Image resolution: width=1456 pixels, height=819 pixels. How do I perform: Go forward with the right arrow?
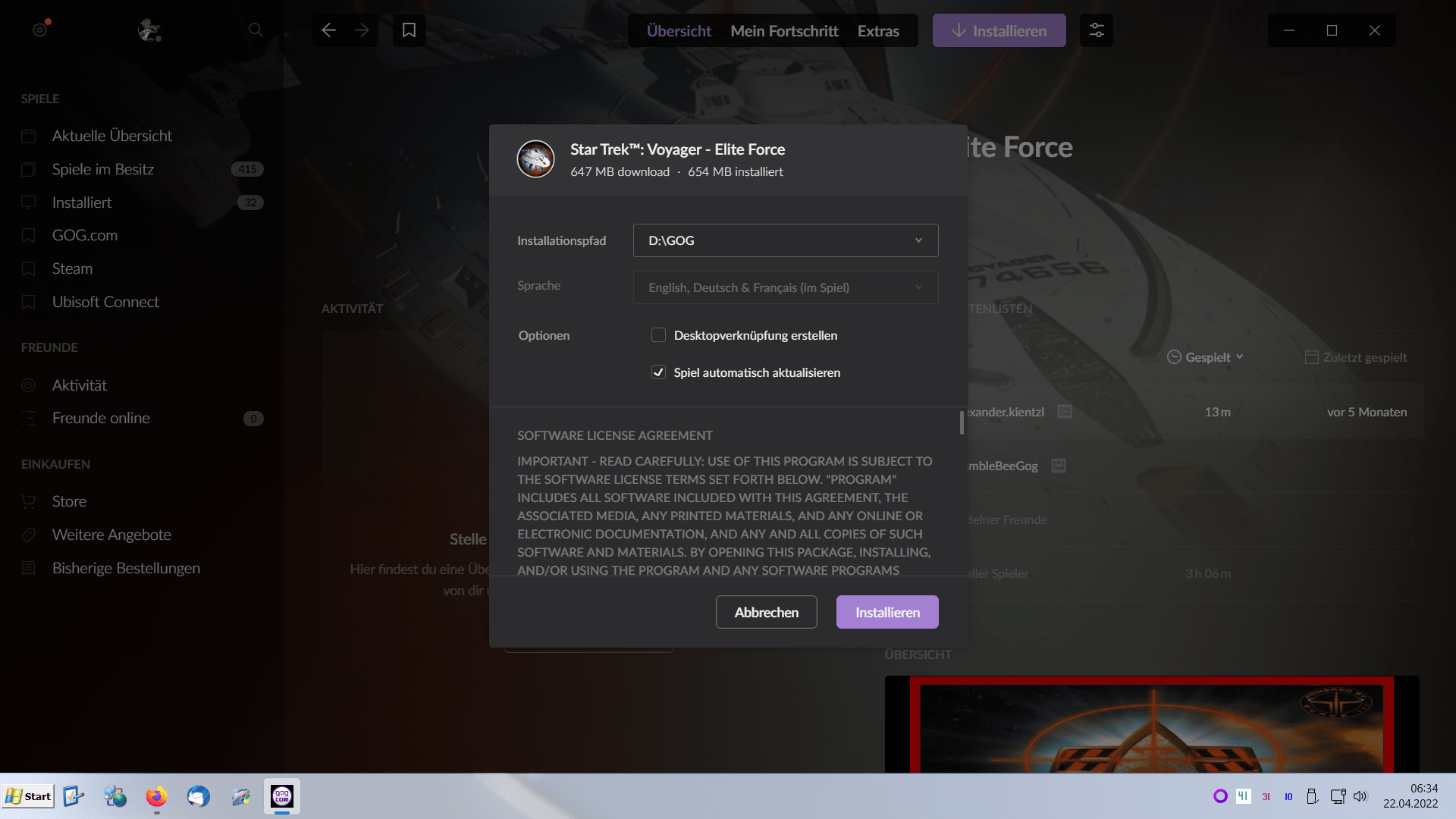362,30
